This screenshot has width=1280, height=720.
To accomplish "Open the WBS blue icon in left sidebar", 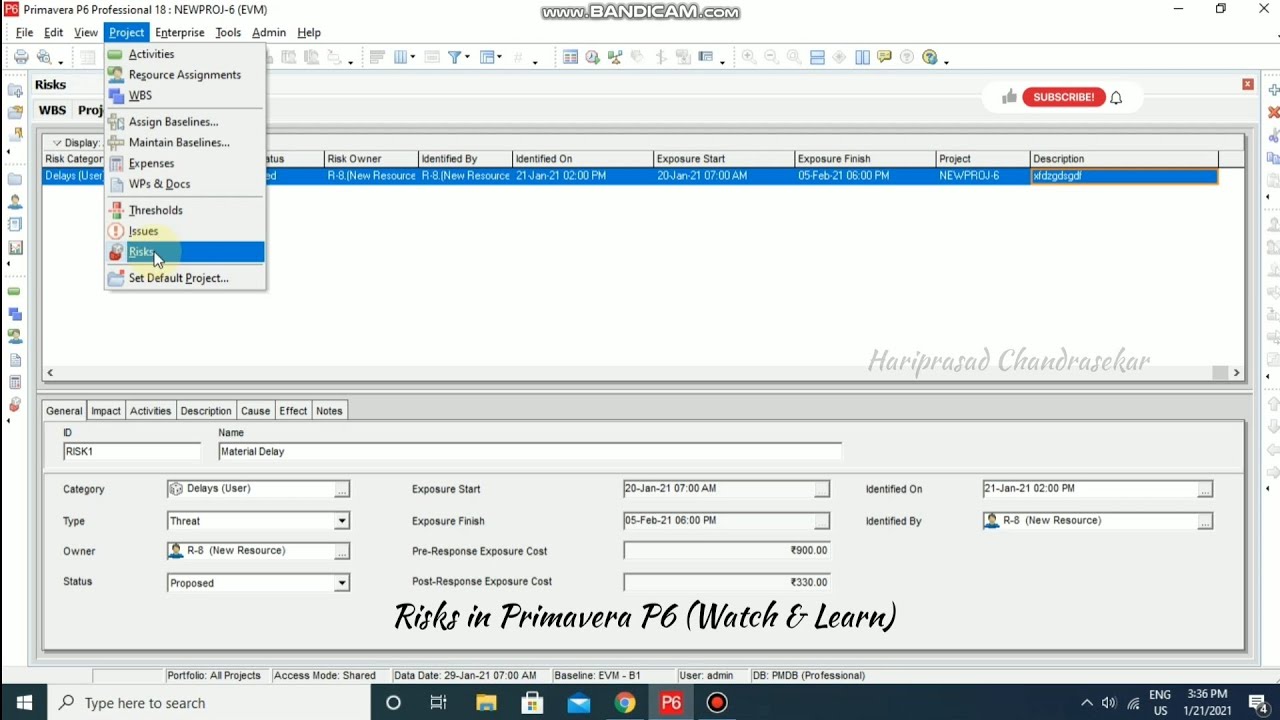I will tap(14, 315).
